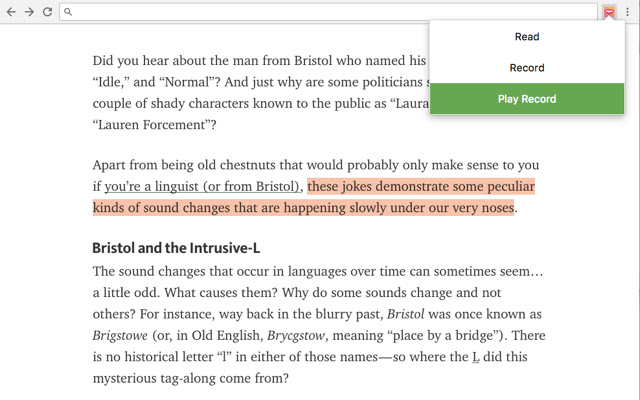
Task: Click the browser forward arrow
Action: click(29, 12)
